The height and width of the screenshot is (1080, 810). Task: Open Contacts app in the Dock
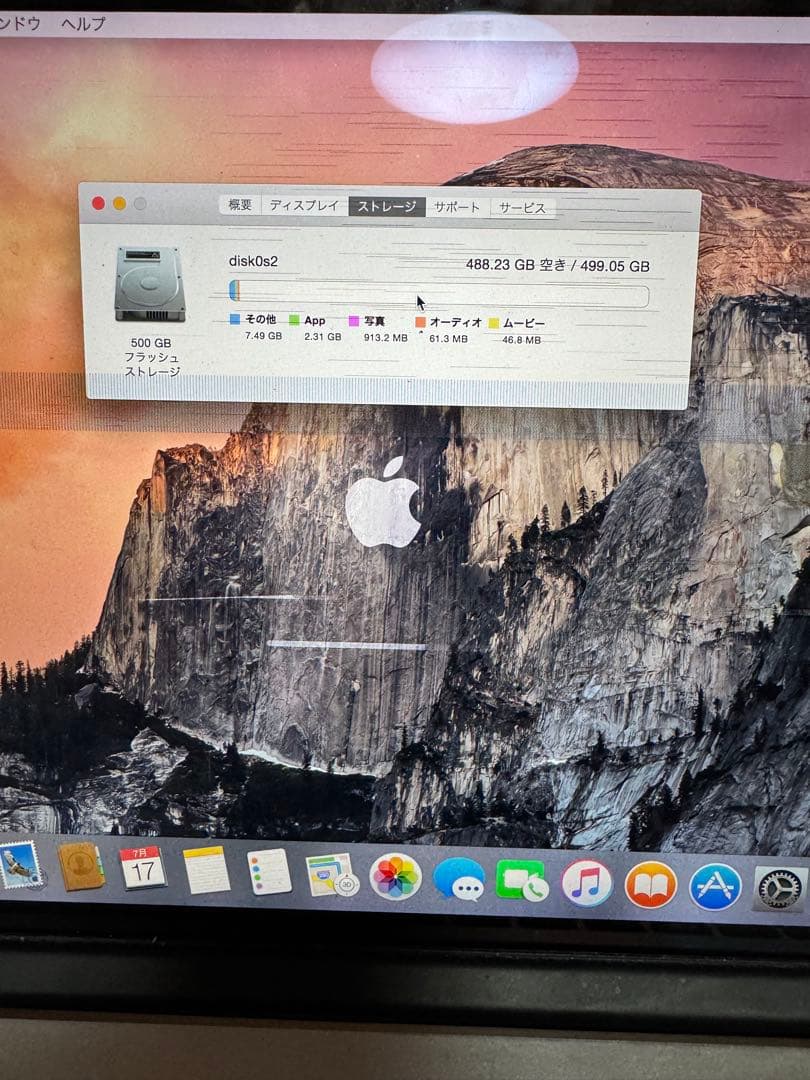(81, 866)
